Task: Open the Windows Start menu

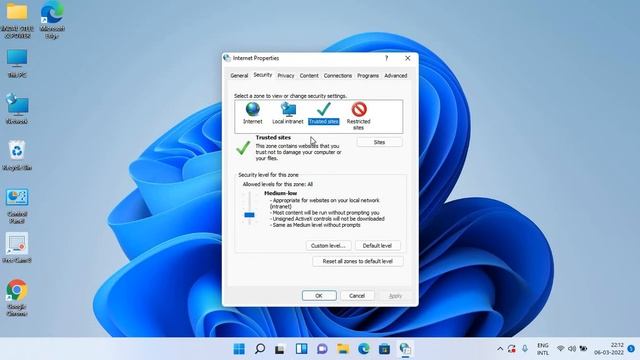Action: 239,349
